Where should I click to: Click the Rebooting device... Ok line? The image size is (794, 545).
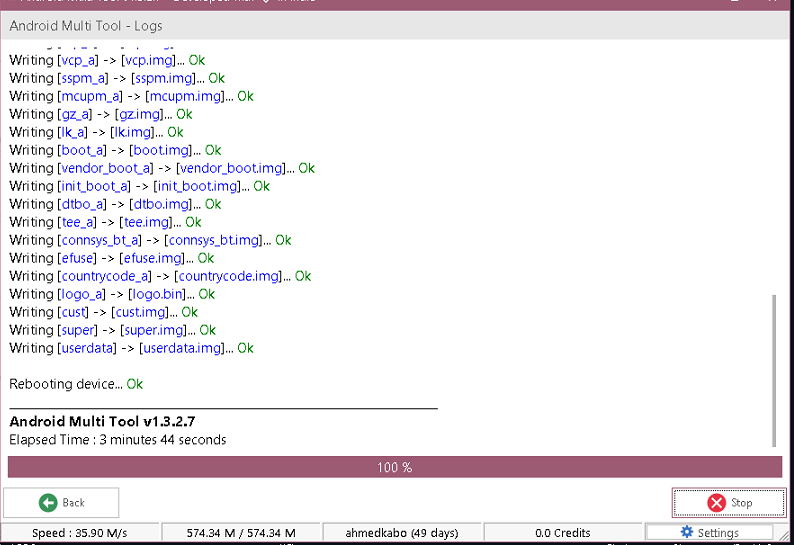coord(76,384)
